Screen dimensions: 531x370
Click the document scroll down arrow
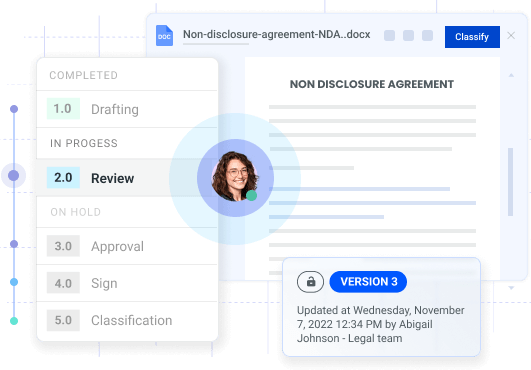tap(511, 288)
